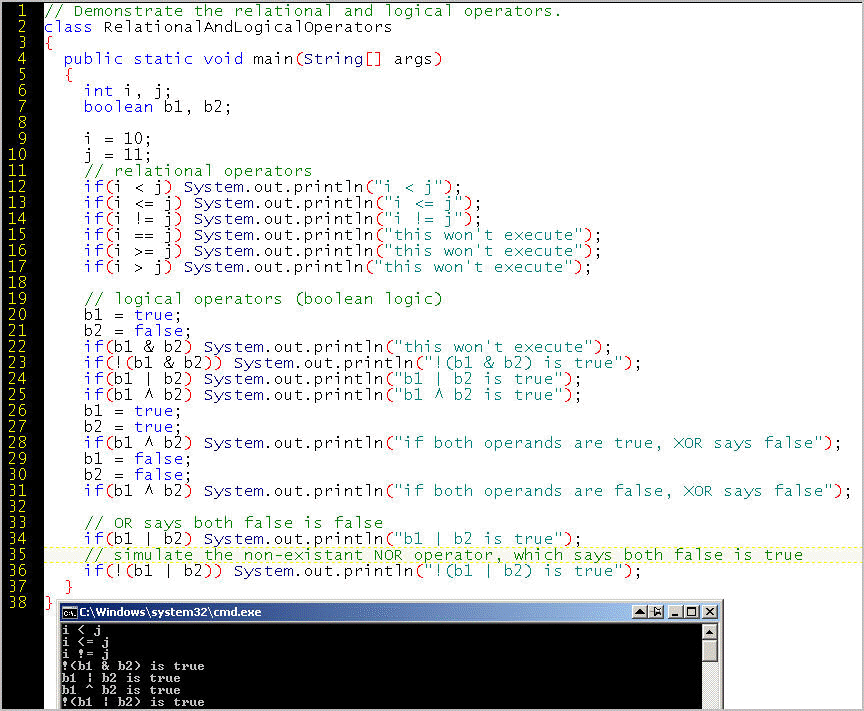Click the 'j = 11;' assignment line
864x711 pixels.
[x=117, y=154]
